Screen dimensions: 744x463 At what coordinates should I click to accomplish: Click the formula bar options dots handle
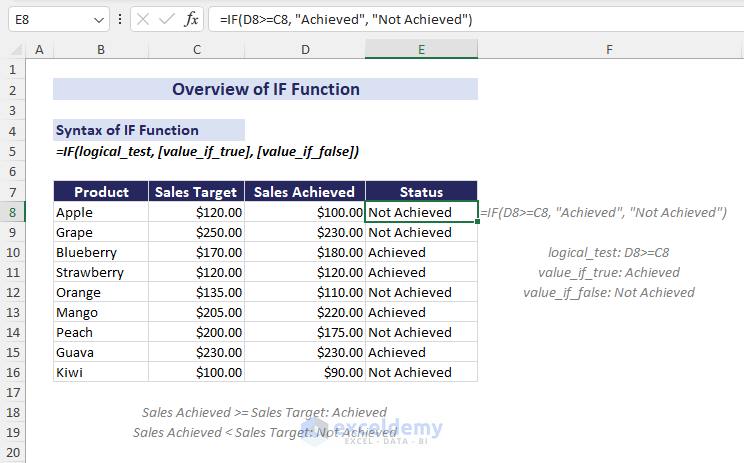pyautogui.click(x=120, y=19)
